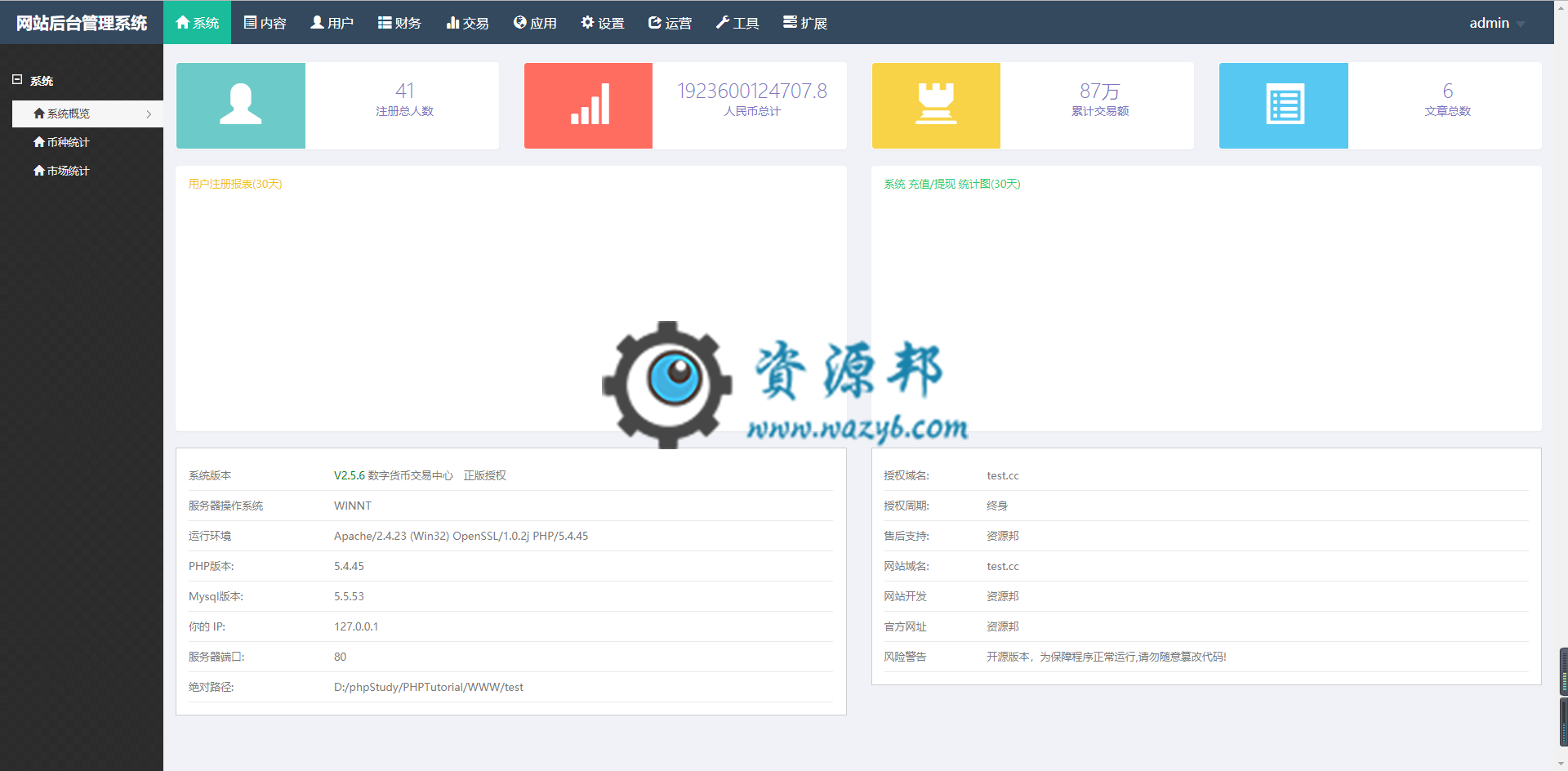1568x771 pixels.
Task: Open the 内容 menu
Action: point(265,23)
